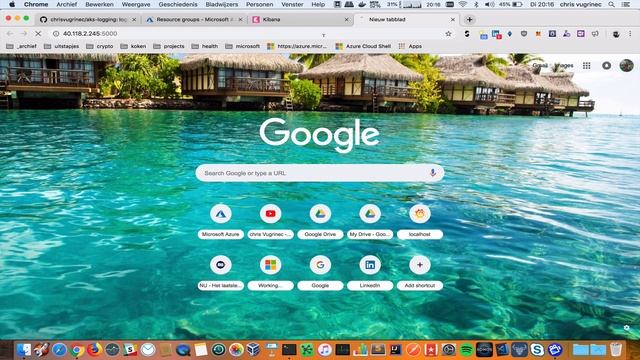The image size is (640, 360).
Task: Stop loading the page
Action: (x=38, y=33)
